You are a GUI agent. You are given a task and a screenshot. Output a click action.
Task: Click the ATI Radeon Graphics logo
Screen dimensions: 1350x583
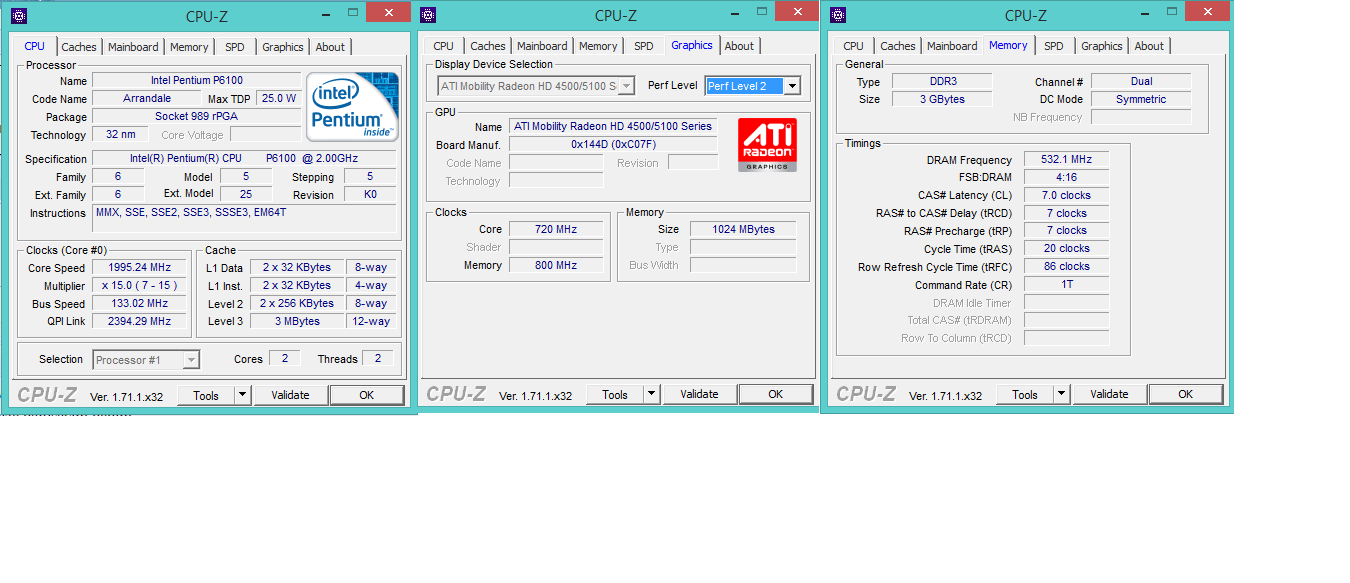point(767,145)
